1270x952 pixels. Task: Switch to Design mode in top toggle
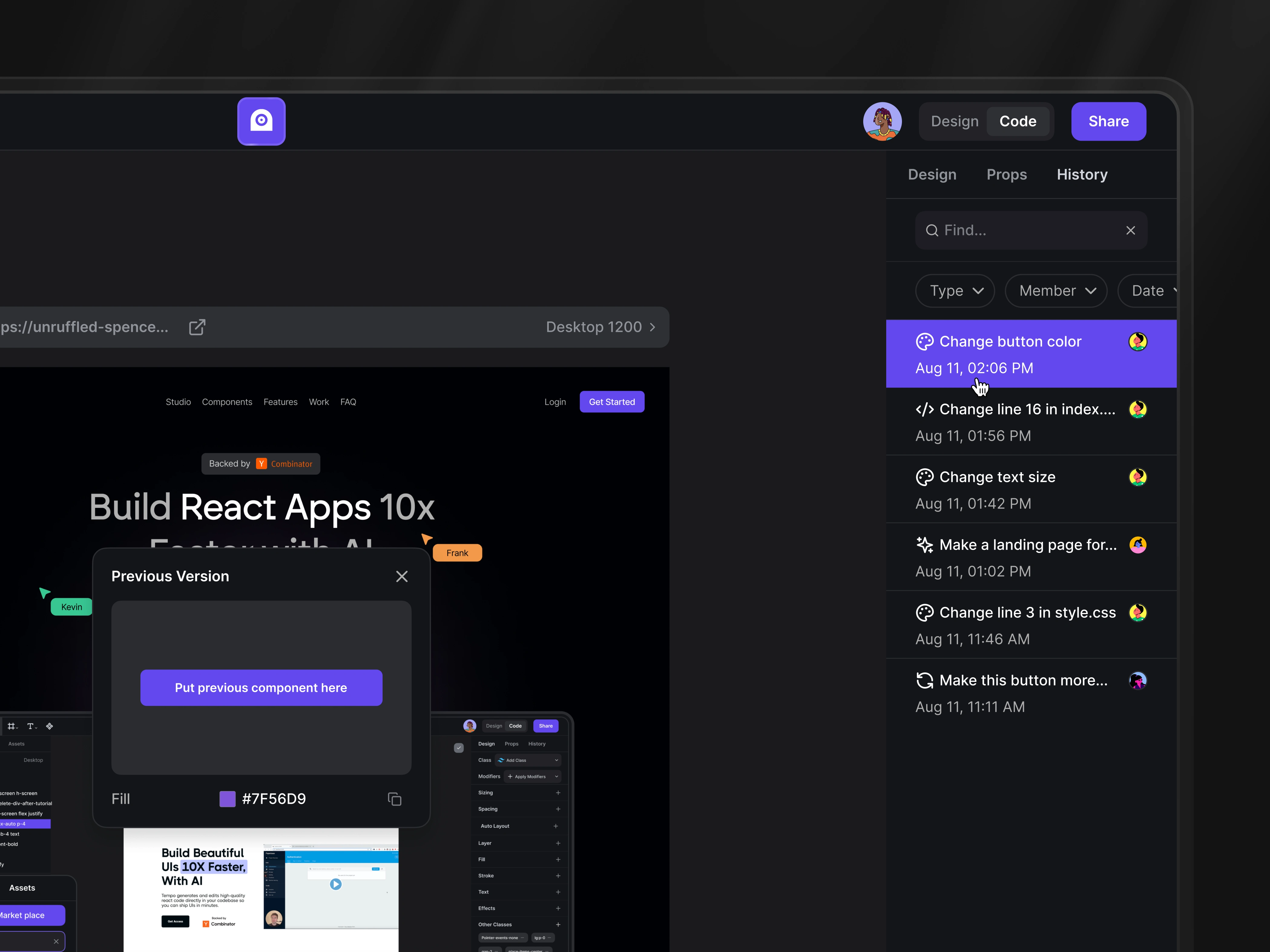[x=954, y=121]
